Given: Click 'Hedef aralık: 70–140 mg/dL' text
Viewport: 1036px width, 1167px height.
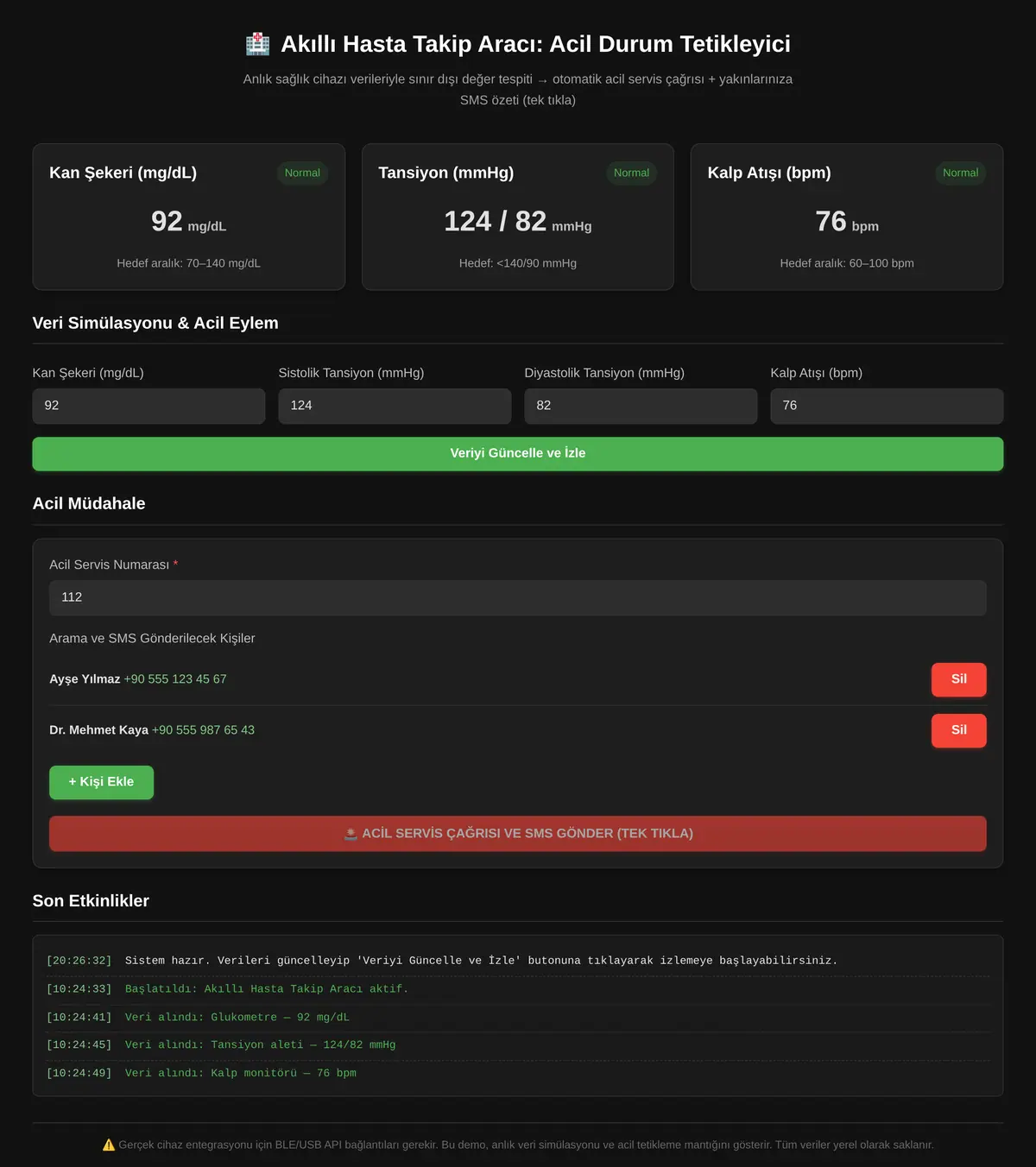Looking at the screenshot, I should click(x=188, y=263).
